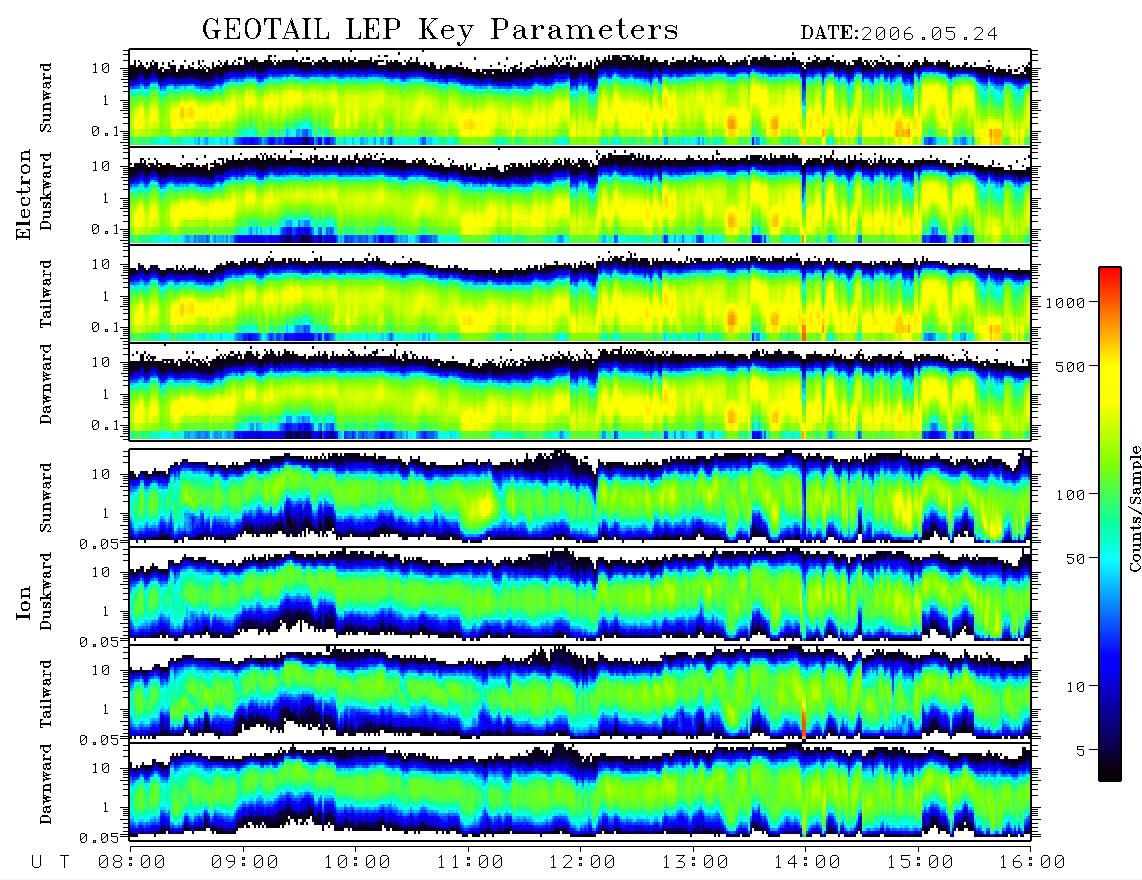Select the Ion Duskward spectrogram panel
This screenshot has width=1142, height=880.
point(580,594)
